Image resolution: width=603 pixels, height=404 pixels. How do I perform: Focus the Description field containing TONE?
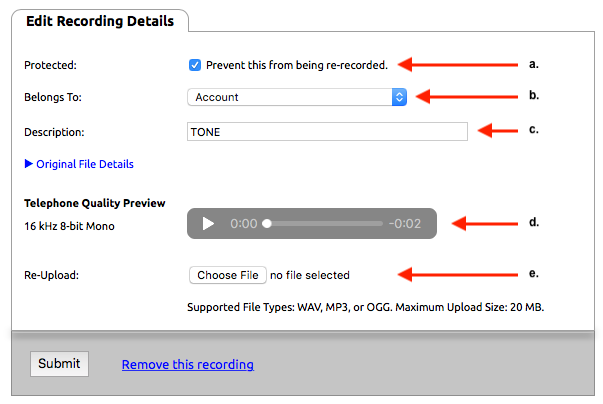327,131
